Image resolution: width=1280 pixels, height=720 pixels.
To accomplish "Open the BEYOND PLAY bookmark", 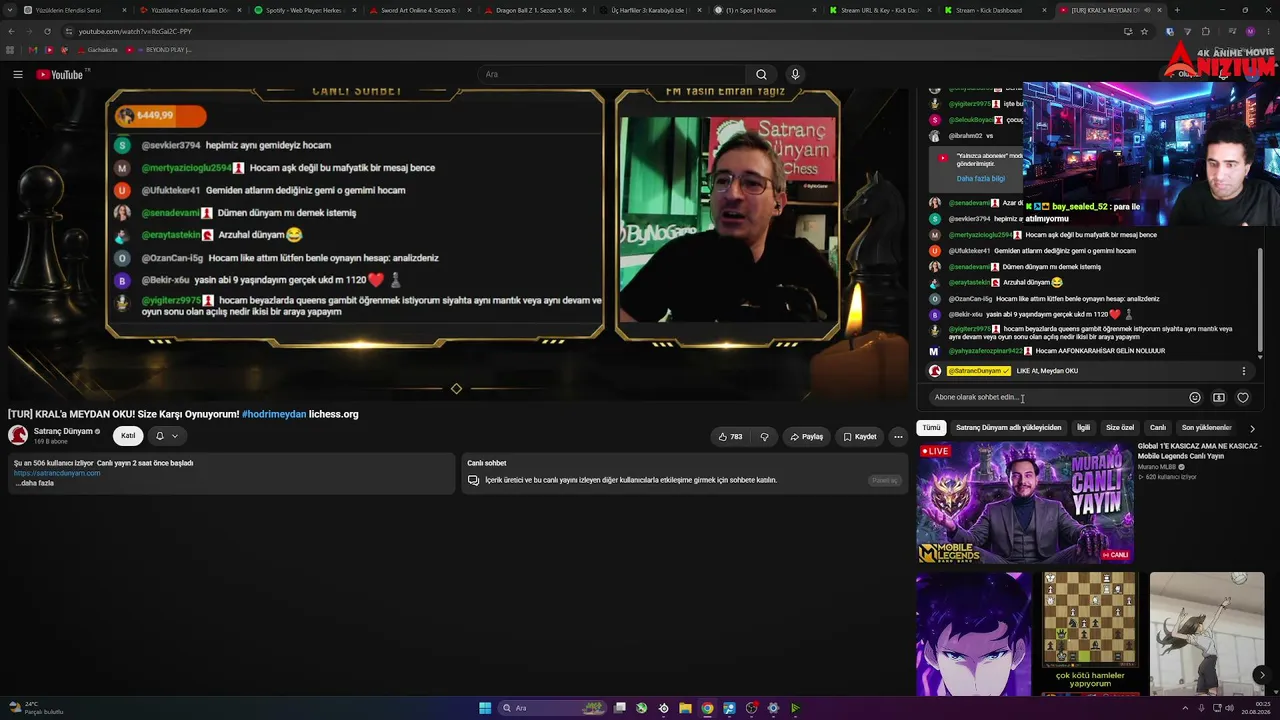I will (160, 49).
